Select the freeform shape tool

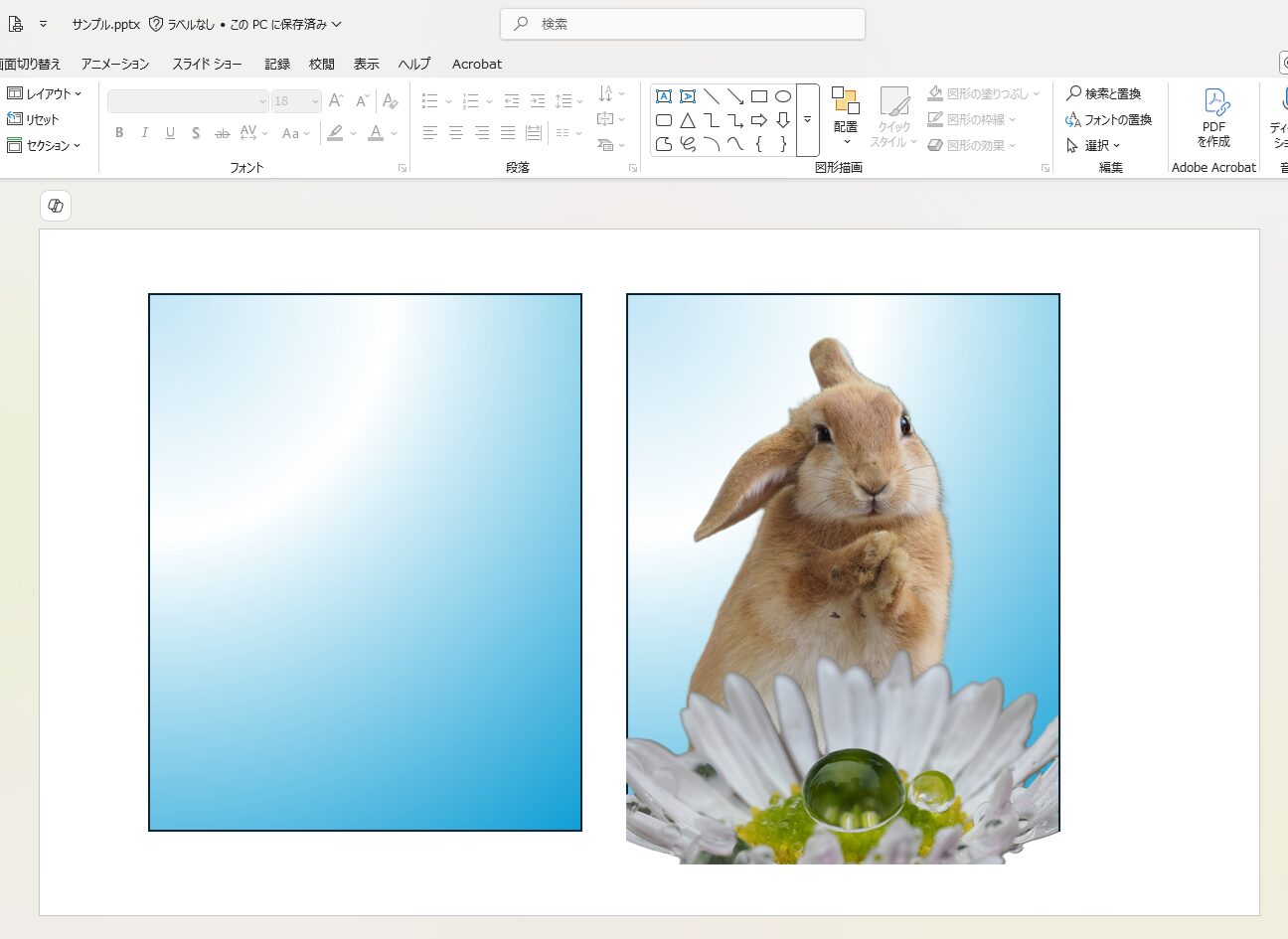coord(664,144)
